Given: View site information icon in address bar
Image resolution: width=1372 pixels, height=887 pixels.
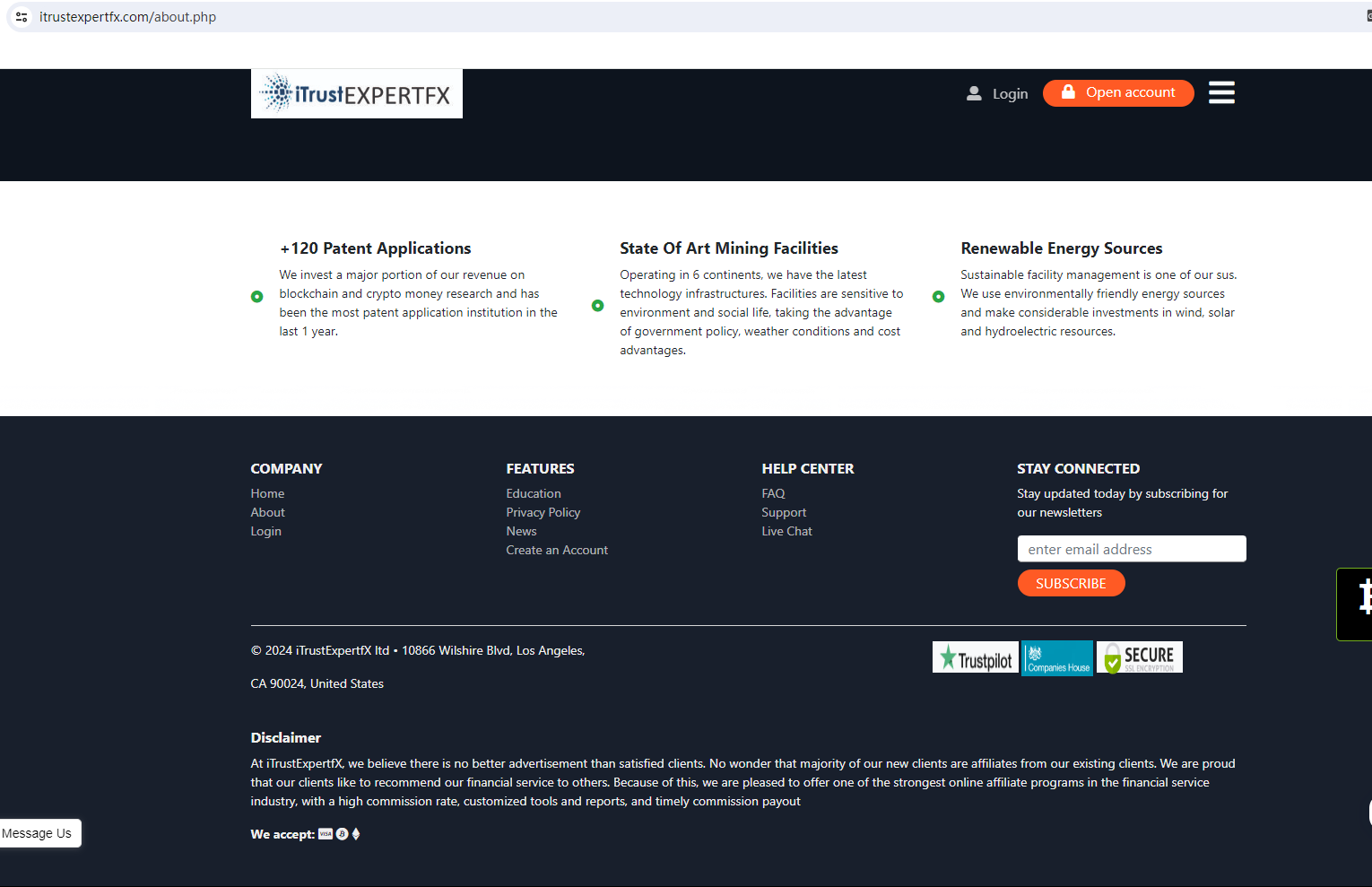Looking at the screenshot, I should coord(22,17).
